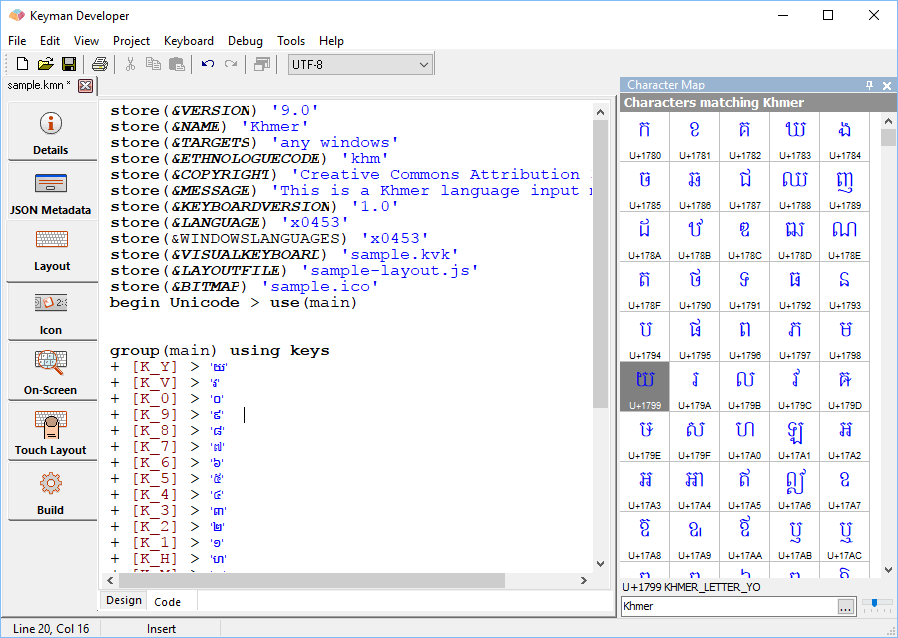Click the editor horizontal scroll-left arrow
The image size is (898, 638).
coord(109,580)
